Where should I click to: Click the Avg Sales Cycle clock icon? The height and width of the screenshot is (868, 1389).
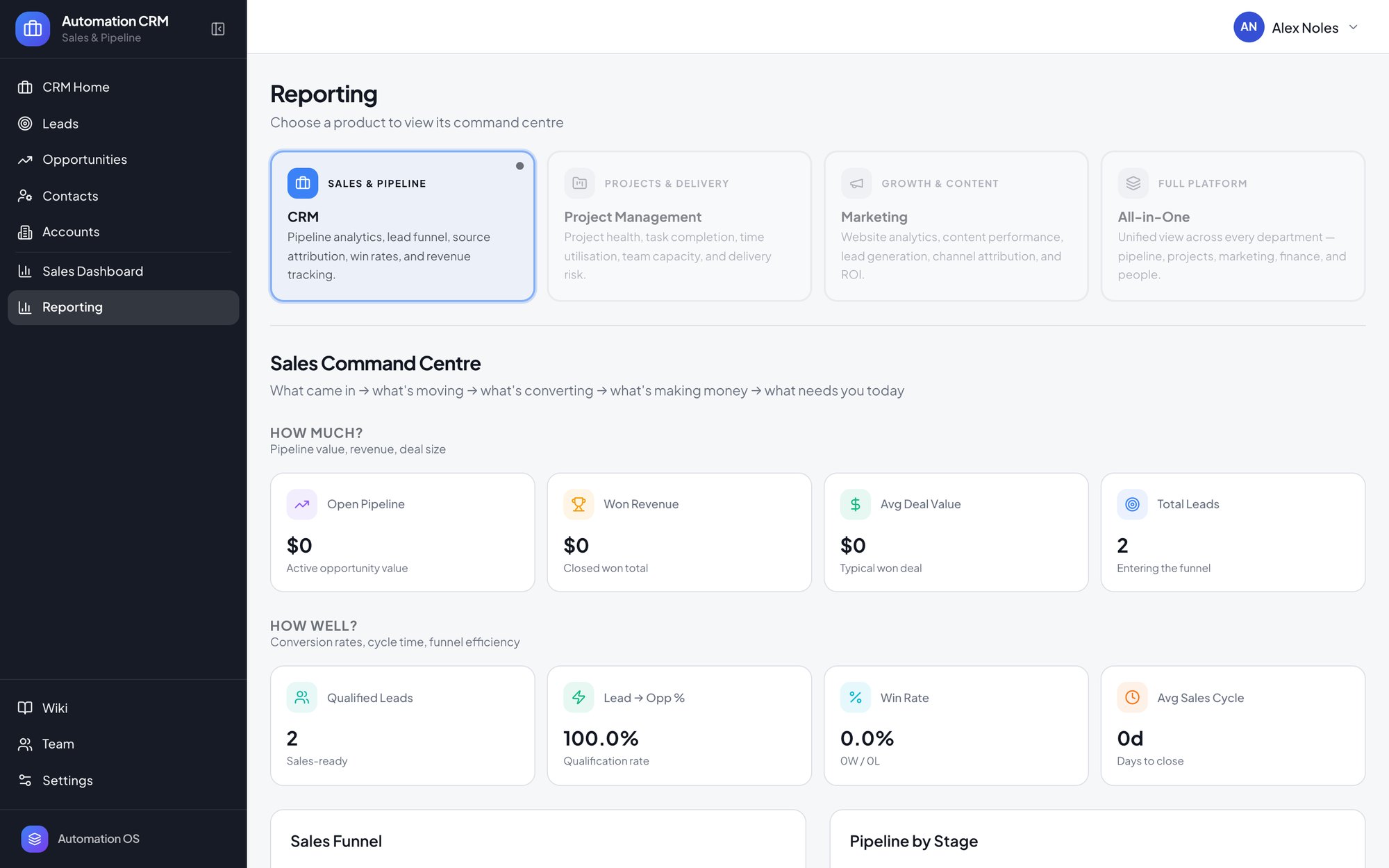point(1132,698)
